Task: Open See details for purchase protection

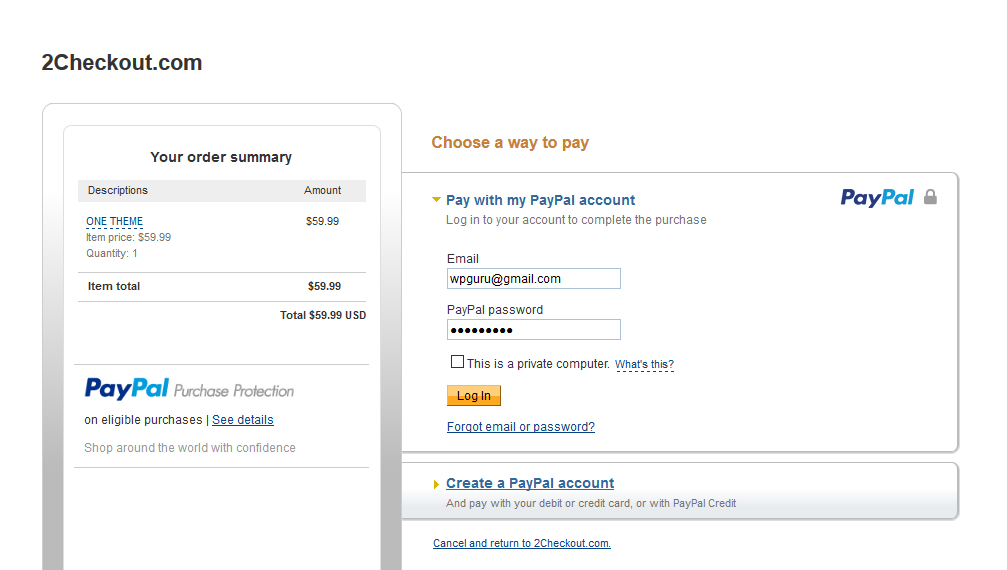Action: click(x=243, y=420)
